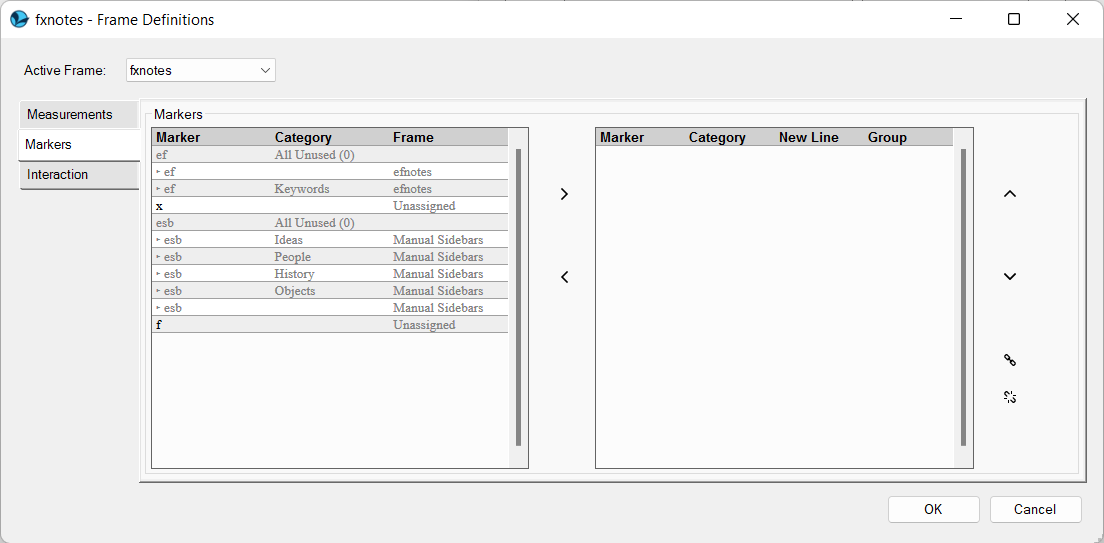Select the Markers tab
This screenshot has width=1104, height=543.
[79, 144]
